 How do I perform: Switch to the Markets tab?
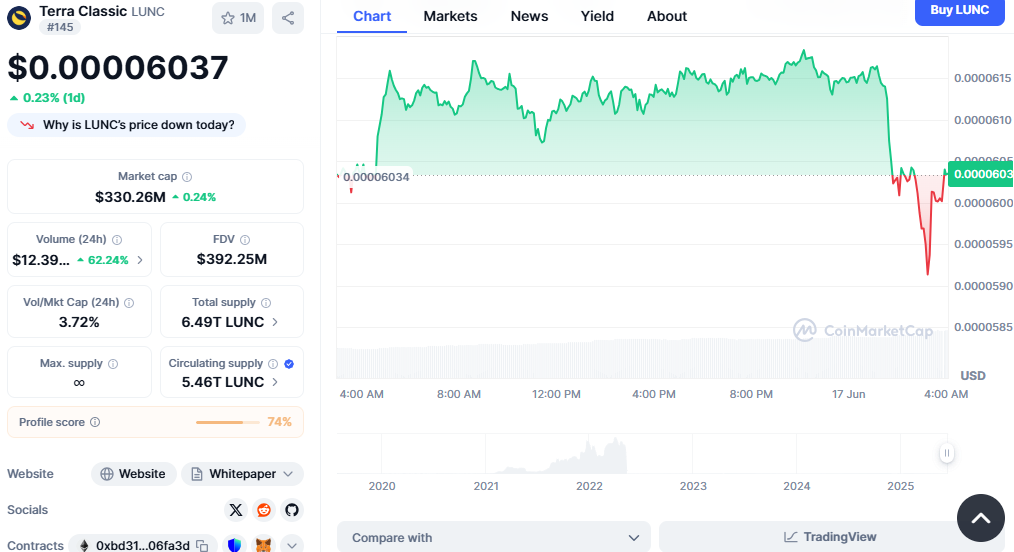point(450,16)
